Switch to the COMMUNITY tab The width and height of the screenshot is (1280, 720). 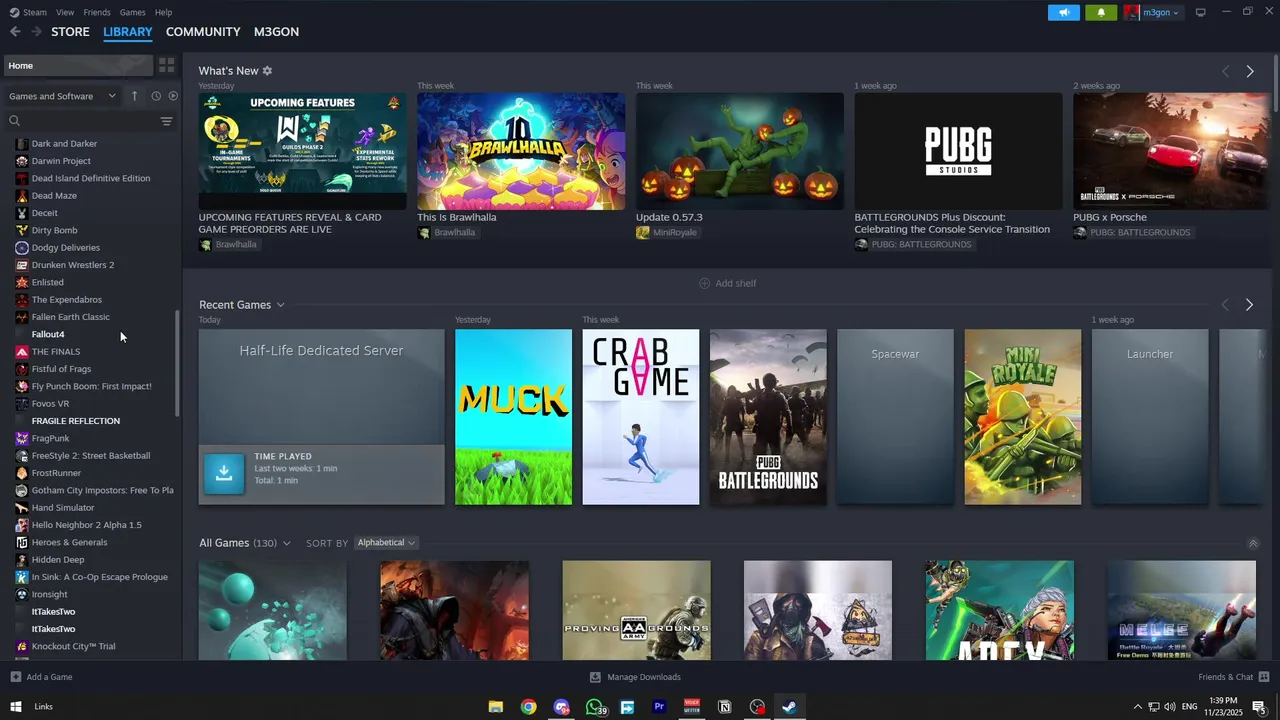pyautogui.click(x=203, y=32)
